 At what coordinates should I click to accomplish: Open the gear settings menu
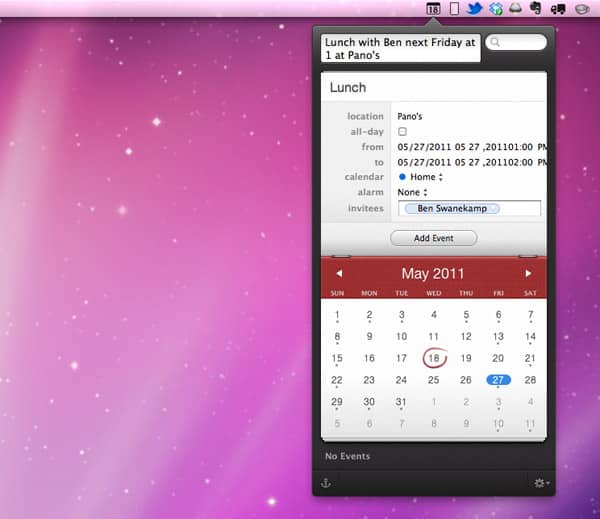pos(541,483)
